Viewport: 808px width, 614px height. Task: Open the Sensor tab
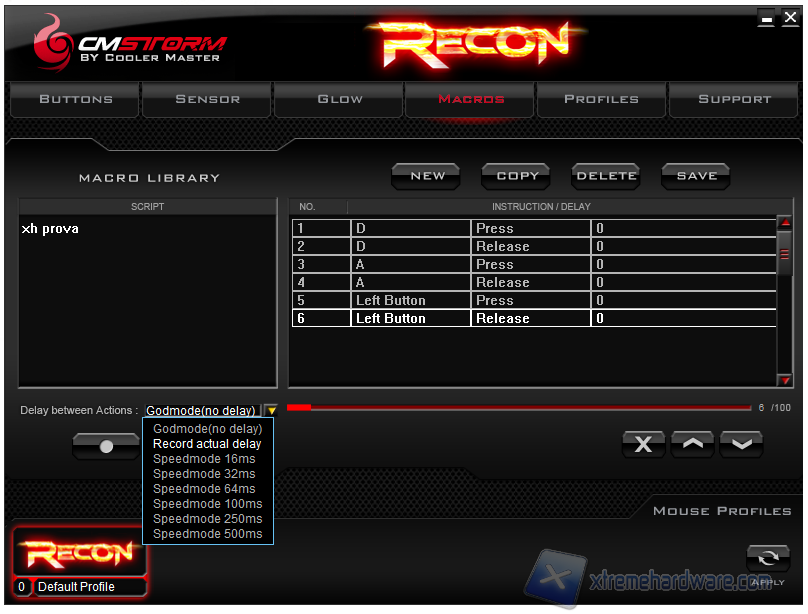pyautogui.click(x=207, y=100)
